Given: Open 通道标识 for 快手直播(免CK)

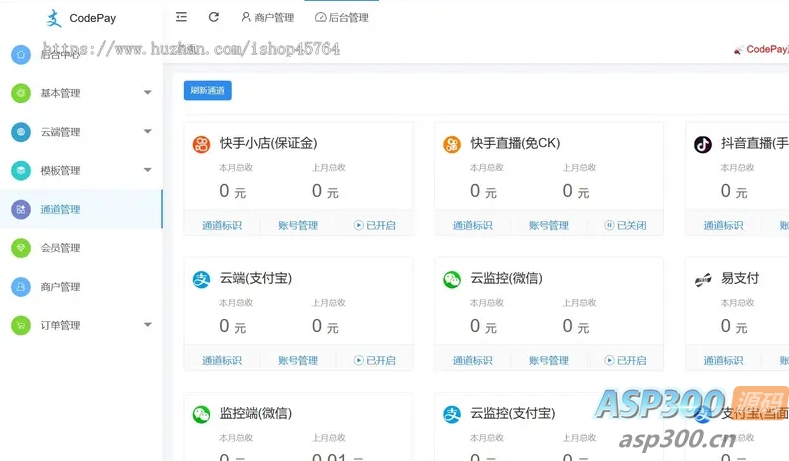Looking at the screenshot, I should coord(472,225).
